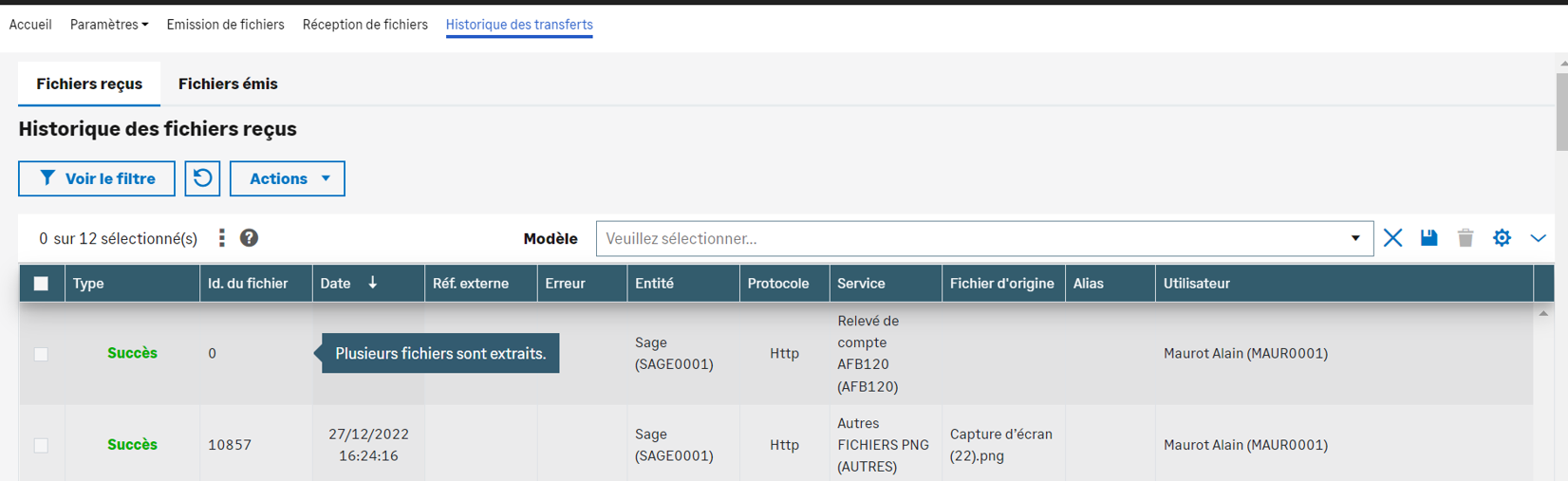Expand the Paramètres menu
This screenshot has height=481, width=1568.
click(108, 25)
